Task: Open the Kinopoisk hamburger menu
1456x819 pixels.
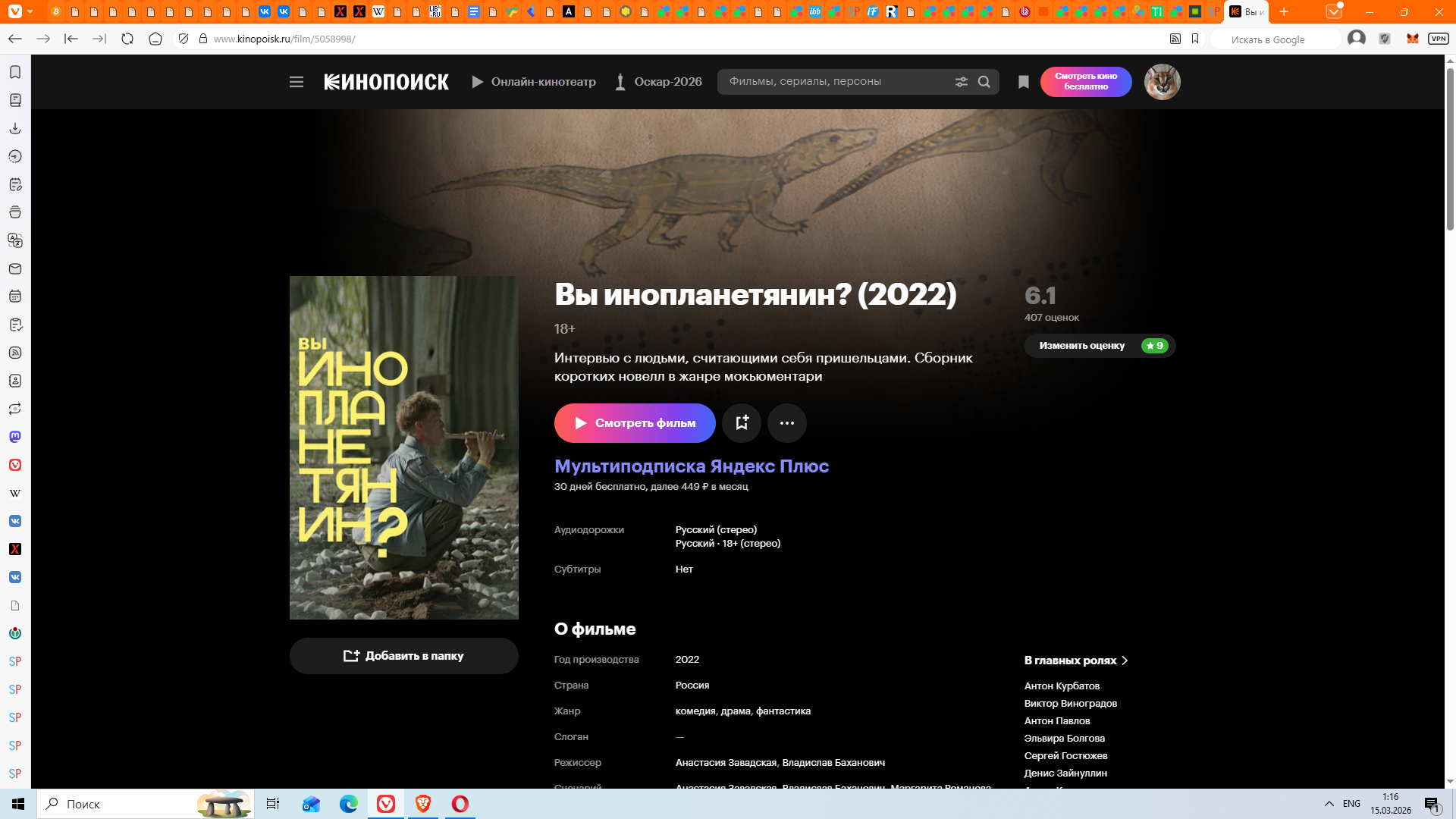Action: (x=297, y=82)
